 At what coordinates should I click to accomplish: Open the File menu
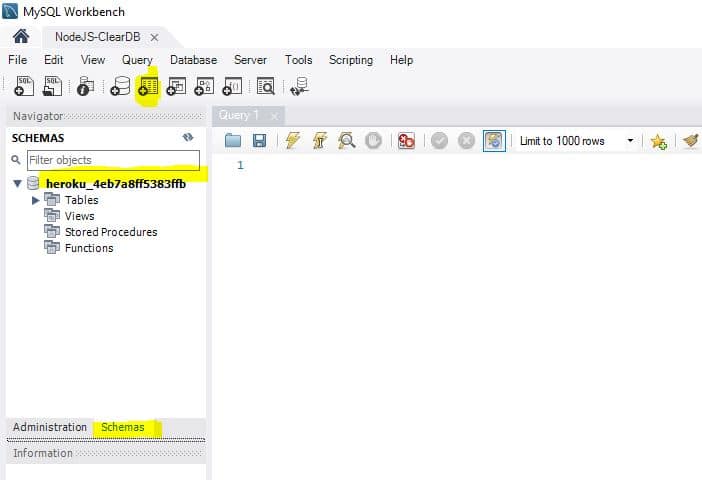pyautogui.click(x=17, y=60)
